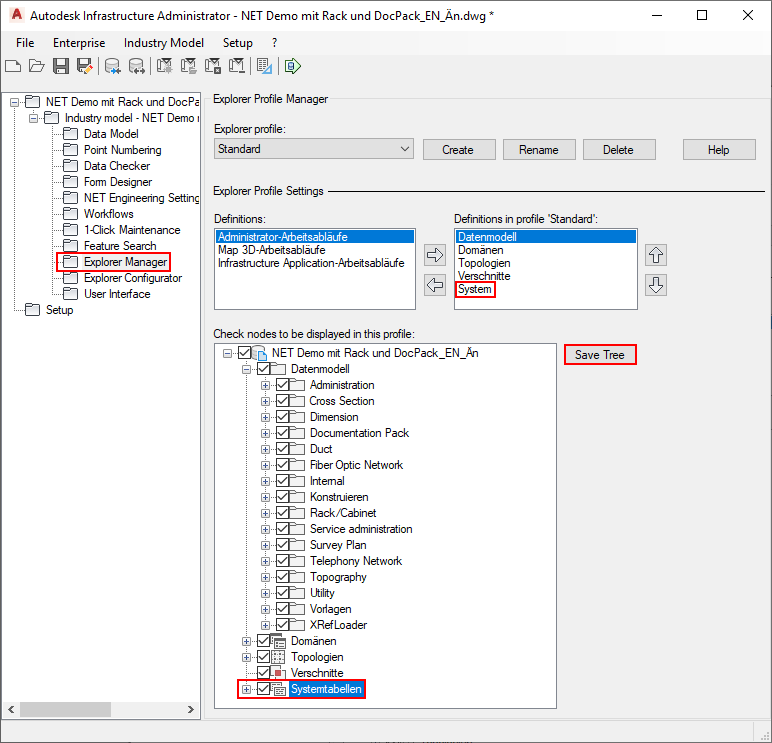The image size is (772, 743).
Task: Click the Rename profile button
Action: coord(539,150)
